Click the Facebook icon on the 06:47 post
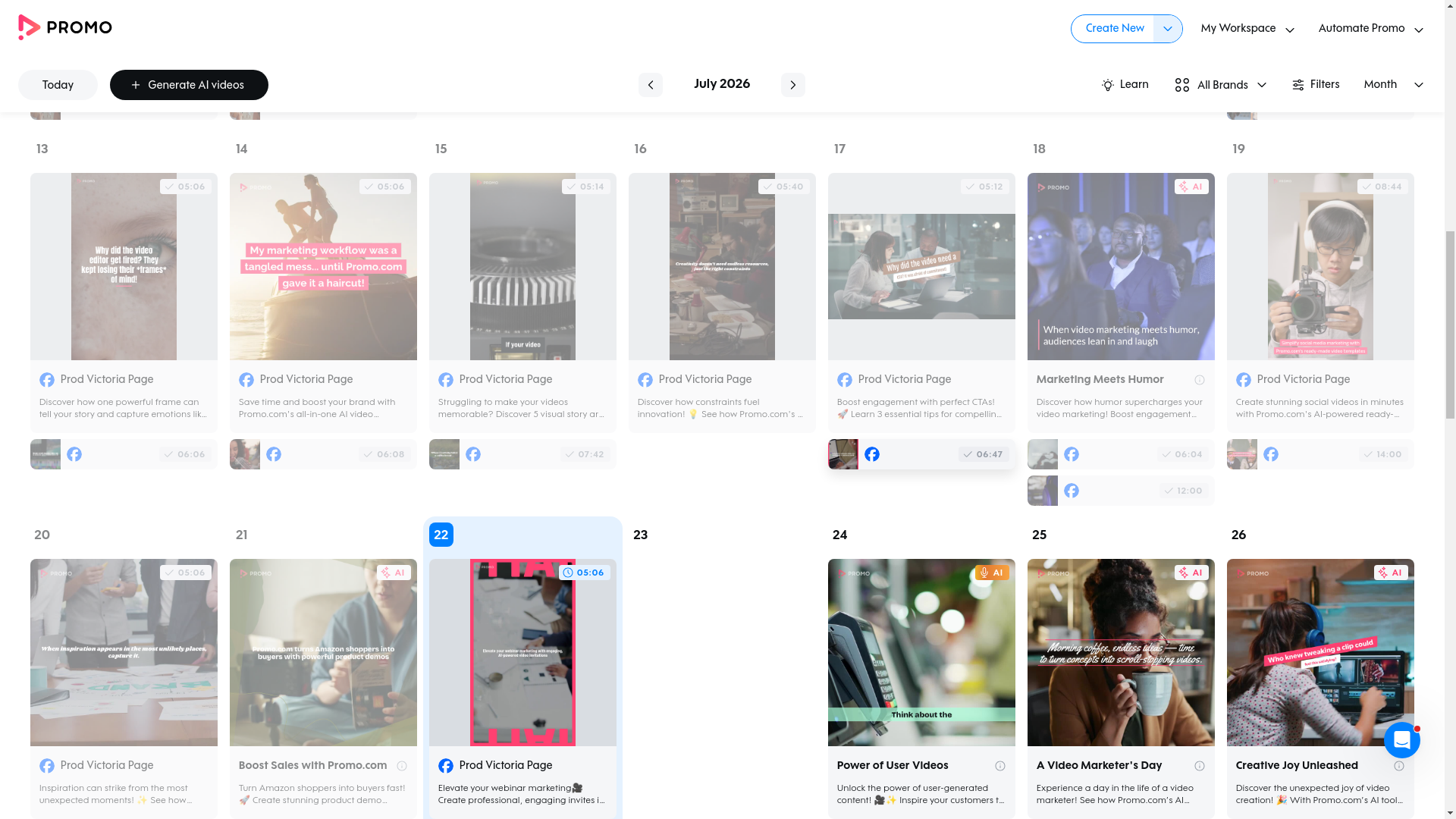The height and width of the screenshot is (819, 1456). pos(872,454)
